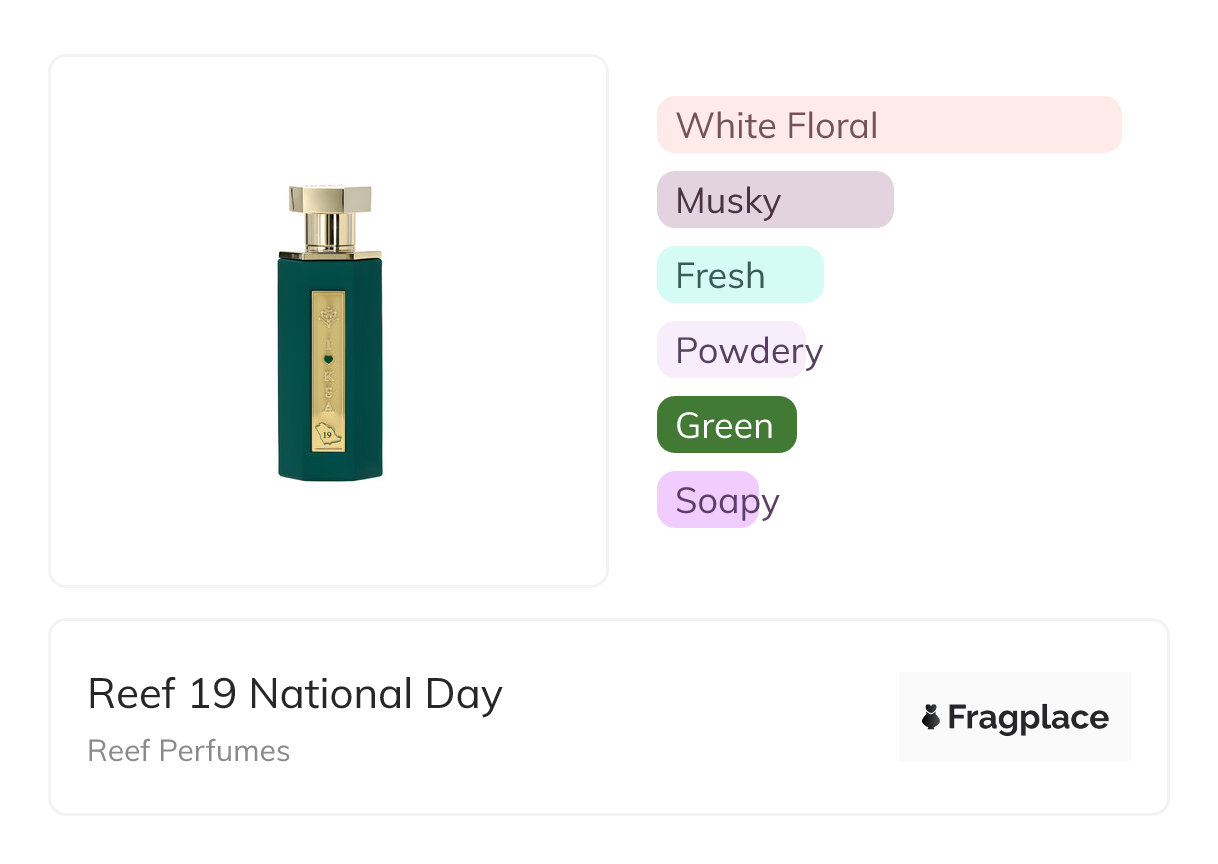1218x864 pixels.
Task: Click the Fragplace wordmark text
Action: click(x=1027, y=717)
